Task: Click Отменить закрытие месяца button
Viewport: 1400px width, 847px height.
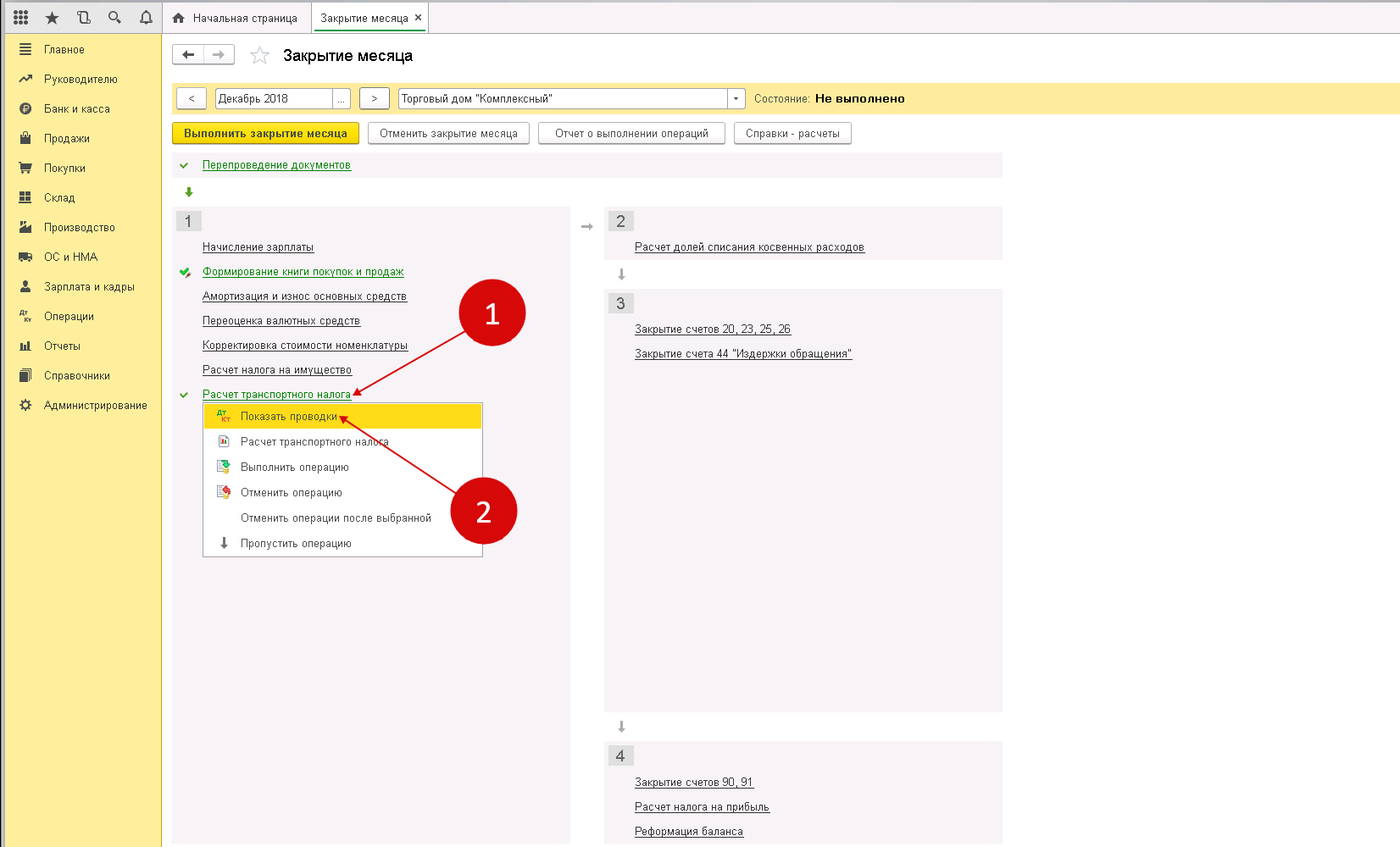Action: [x=448, y=134]
